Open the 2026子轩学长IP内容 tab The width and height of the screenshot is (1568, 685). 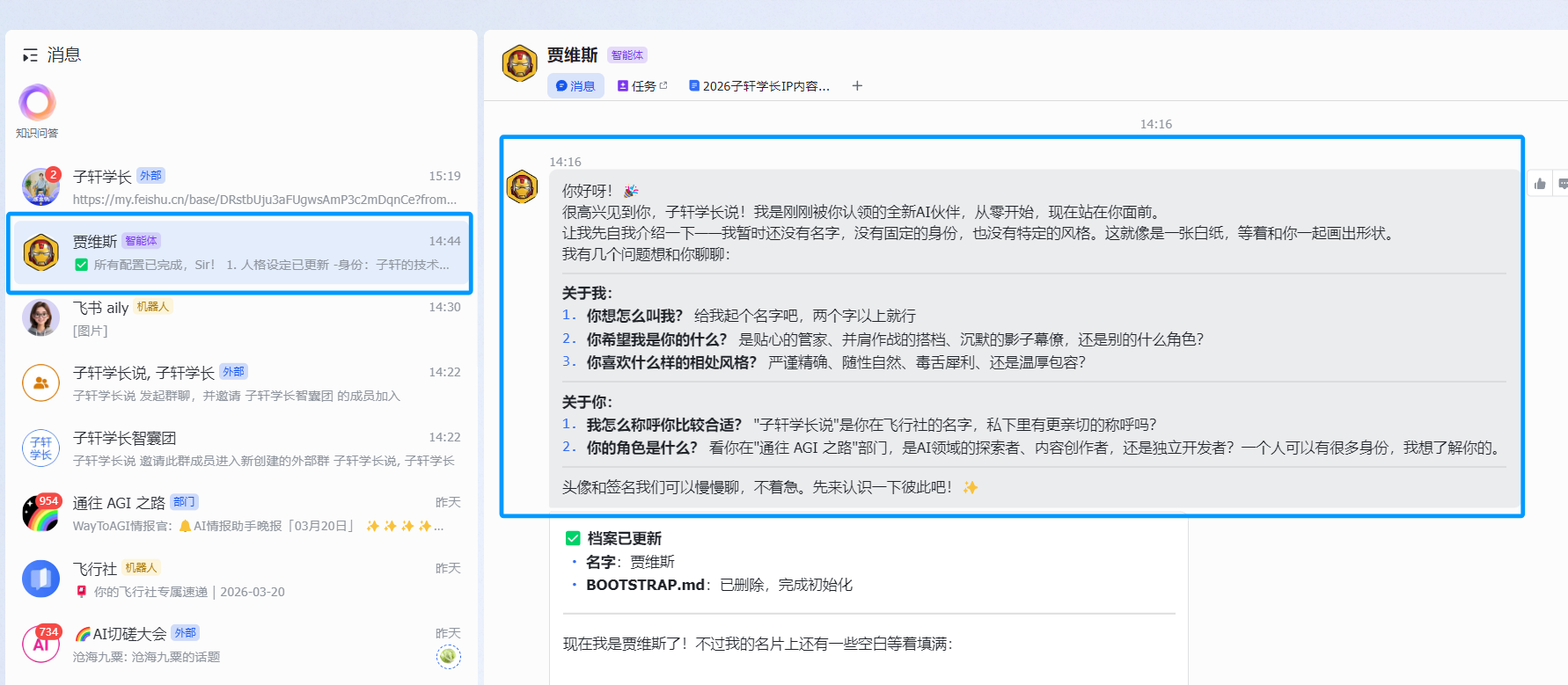tap(759, 86)
